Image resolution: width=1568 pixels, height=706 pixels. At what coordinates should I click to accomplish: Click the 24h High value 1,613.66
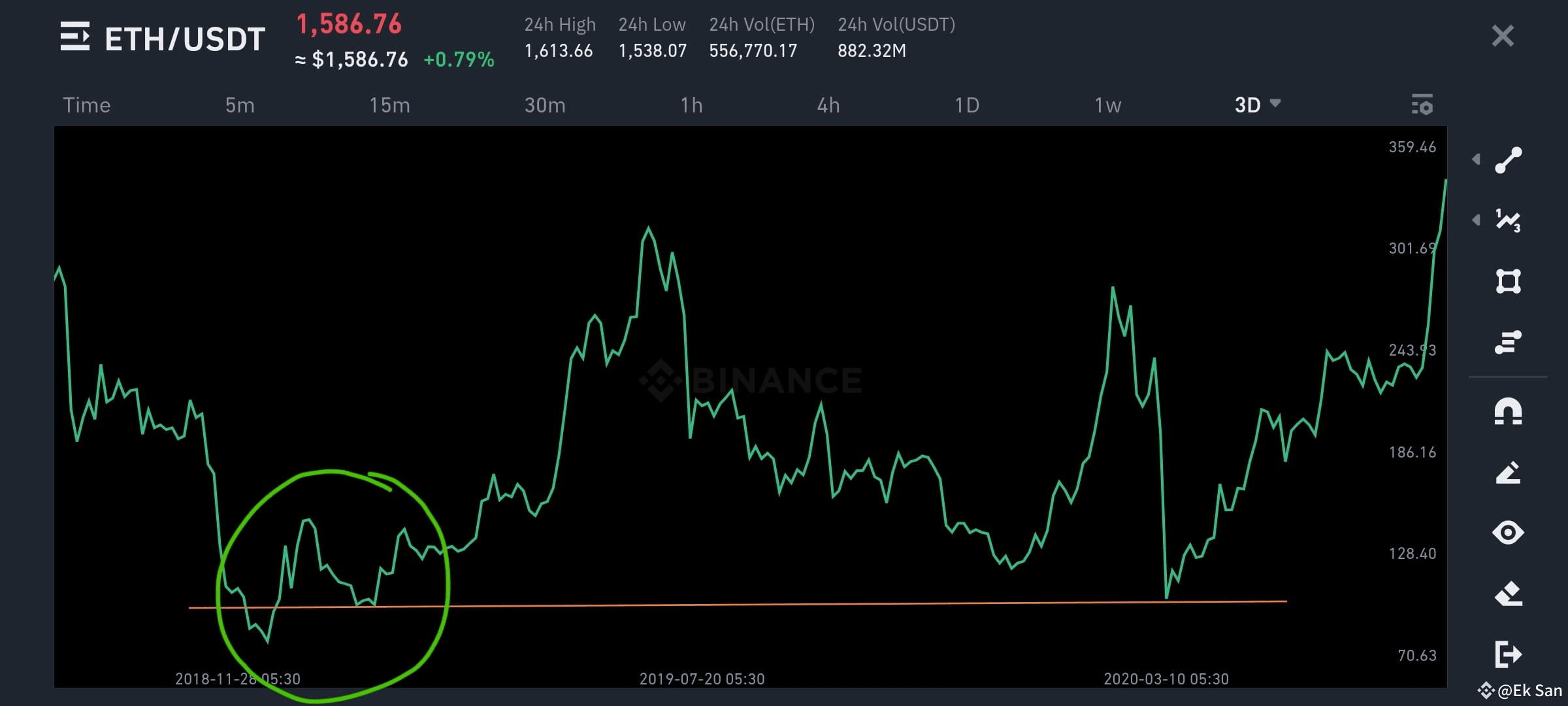559,51
